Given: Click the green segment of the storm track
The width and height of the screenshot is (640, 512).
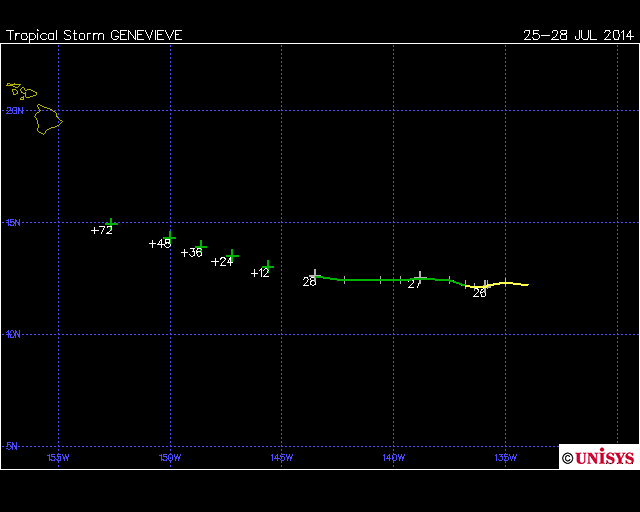Looking at the screenshot, I should 388,280.
